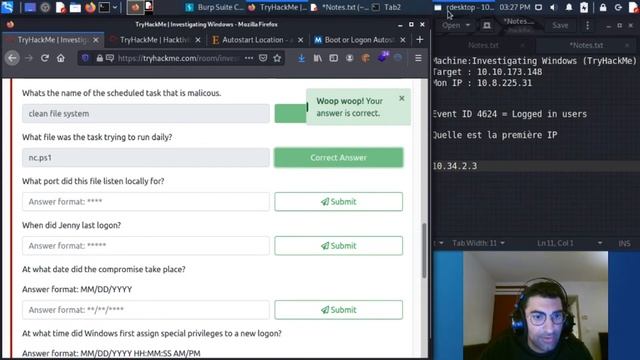
Task: Go back in Firefox
Action: click(12, 58)
